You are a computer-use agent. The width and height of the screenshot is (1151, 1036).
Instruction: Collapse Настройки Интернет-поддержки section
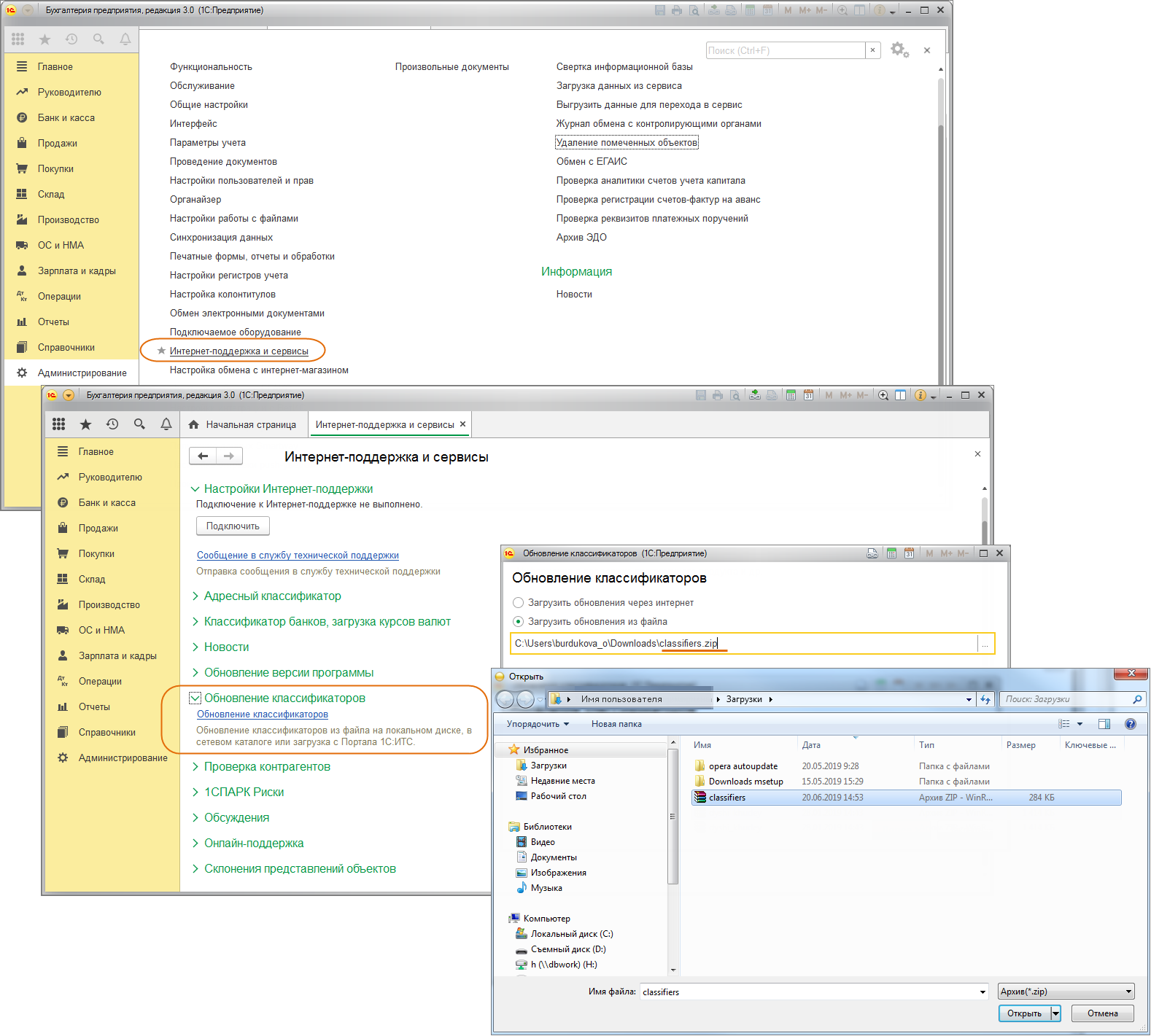coord(195,489)
